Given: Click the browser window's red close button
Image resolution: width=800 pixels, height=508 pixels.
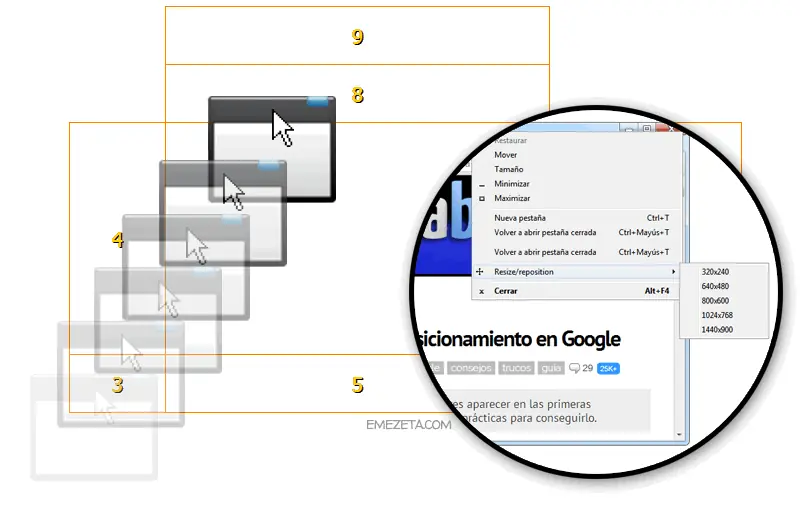Looking at the screenshot, I should click(x=668, y=128).
